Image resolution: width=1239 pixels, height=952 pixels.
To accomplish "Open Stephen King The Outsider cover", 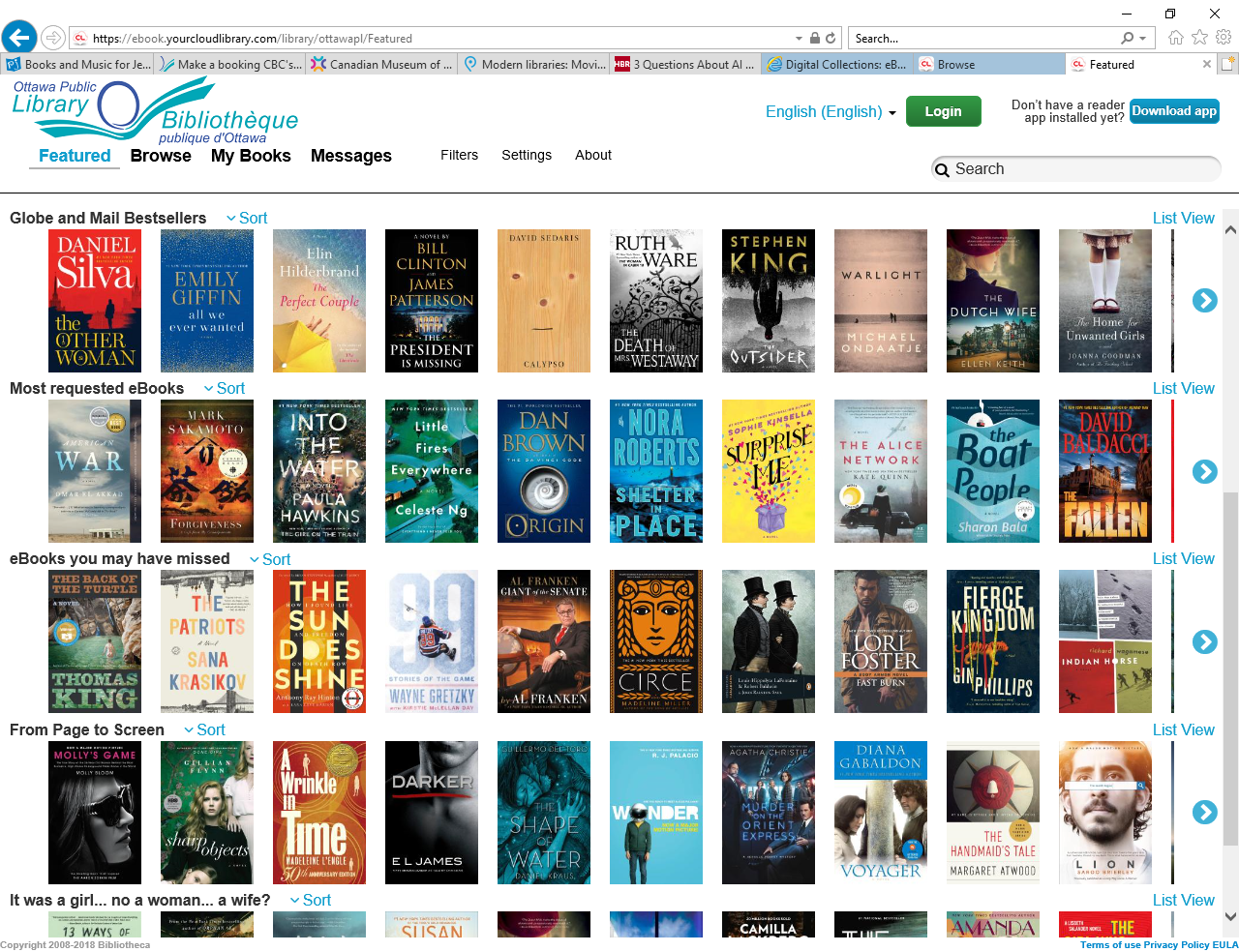I will tap(769, 301).
